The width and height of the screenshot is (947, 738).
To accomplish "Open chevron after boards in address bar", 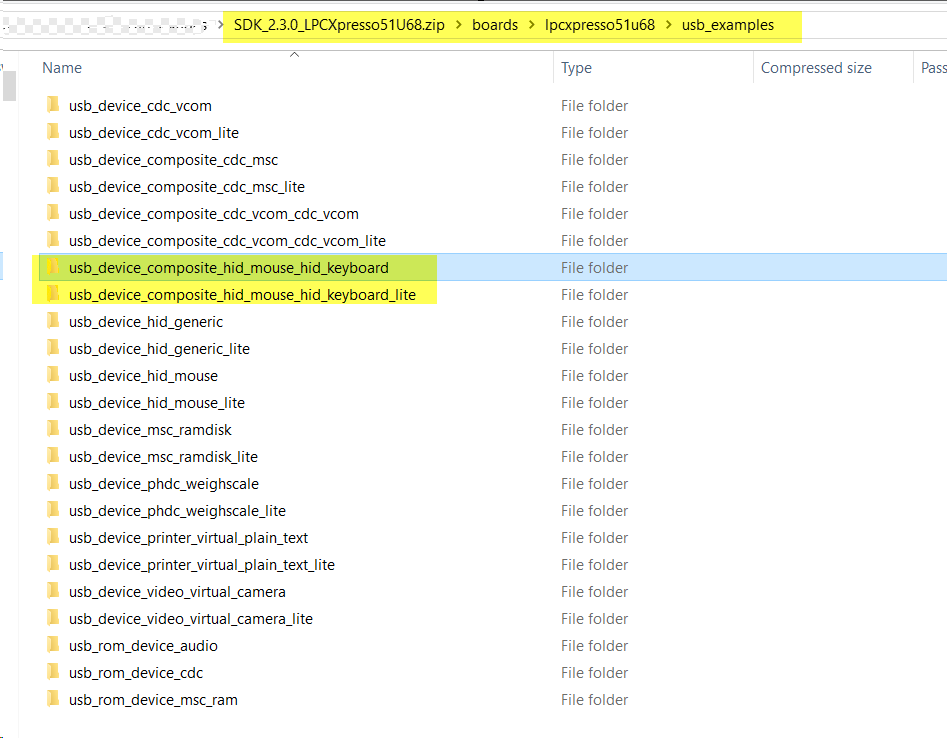I will pos(531,25).
